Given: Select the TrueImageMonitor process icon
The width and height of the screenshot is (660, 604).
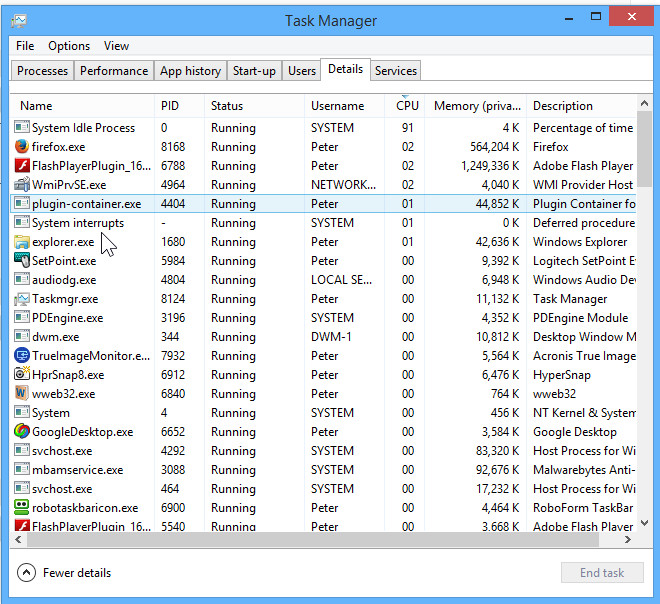Looking at the screenshot, I should pos(22,356).
